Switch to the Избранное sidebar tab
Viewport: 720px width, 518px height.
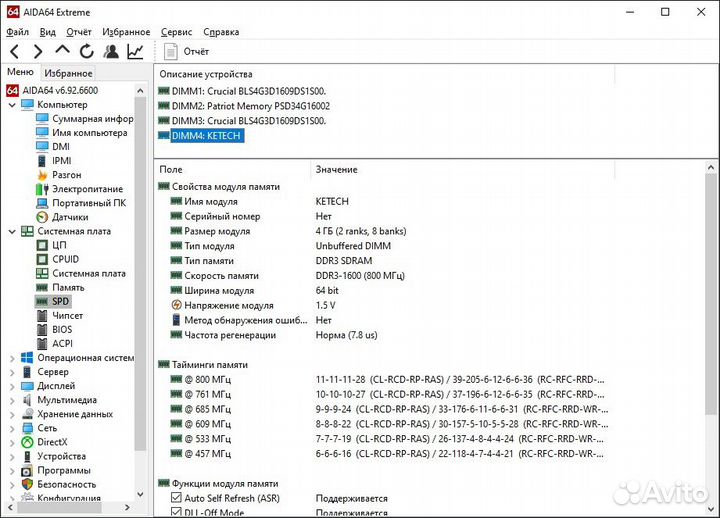(68, 73)
